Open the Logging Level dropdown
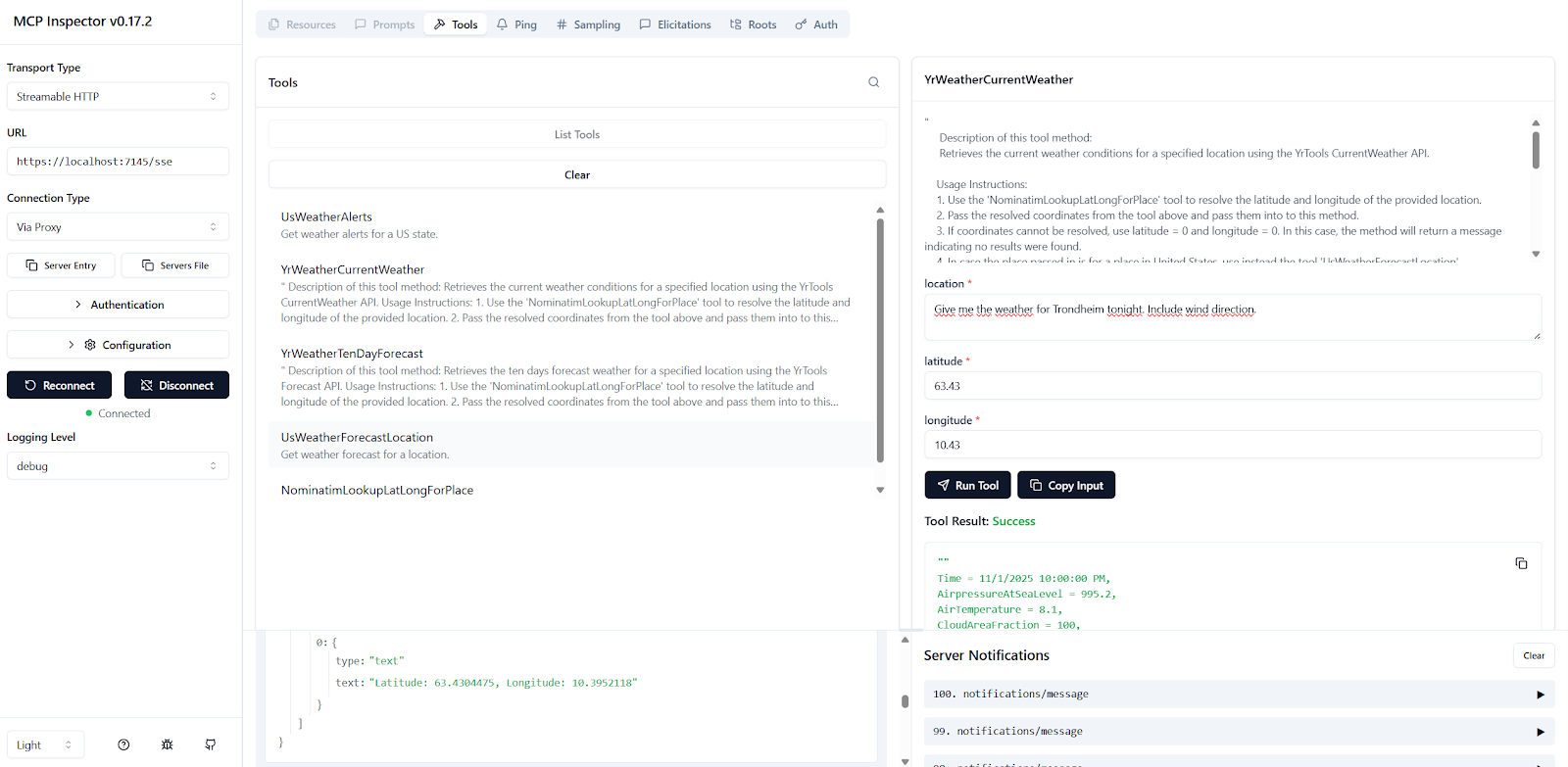The height and width of the screenshot is (767, 1568). [x=118, y=466]
